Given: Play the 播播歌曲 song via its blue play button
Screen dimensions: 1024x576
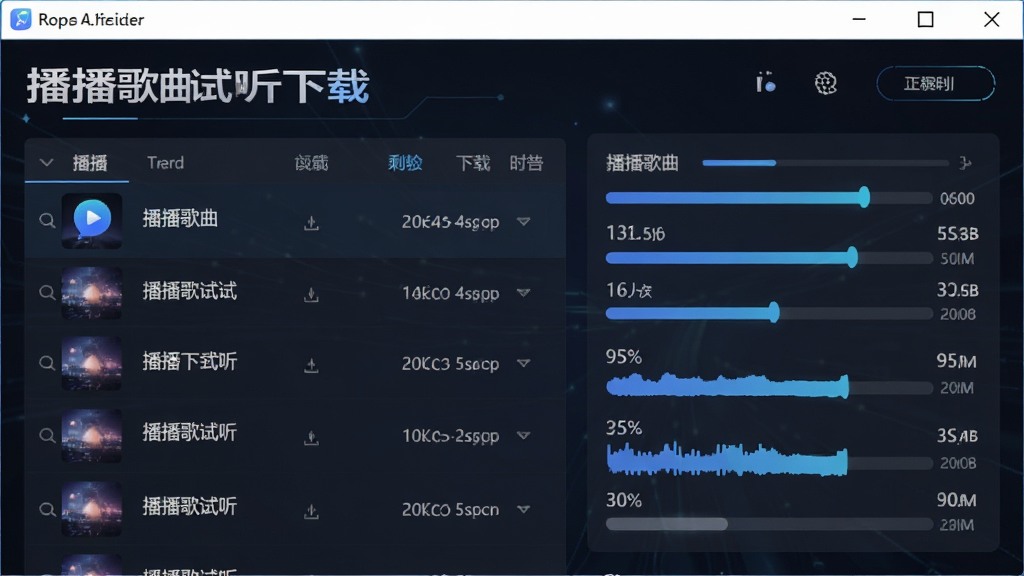Looking at the screenshot, I should click(92, 218).
